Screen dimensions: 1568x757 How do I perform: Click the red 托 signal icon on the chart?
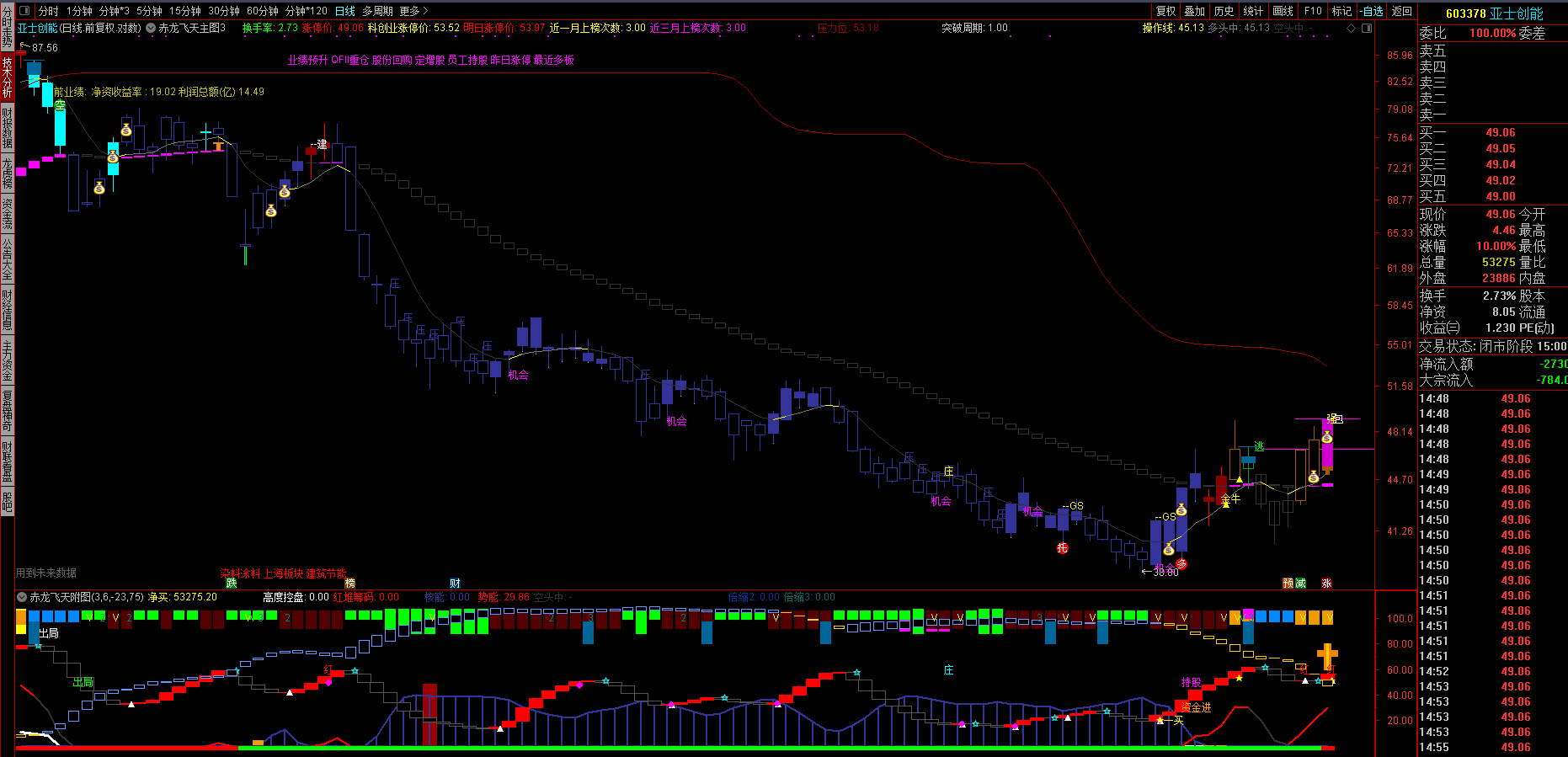coord(1063,547)
